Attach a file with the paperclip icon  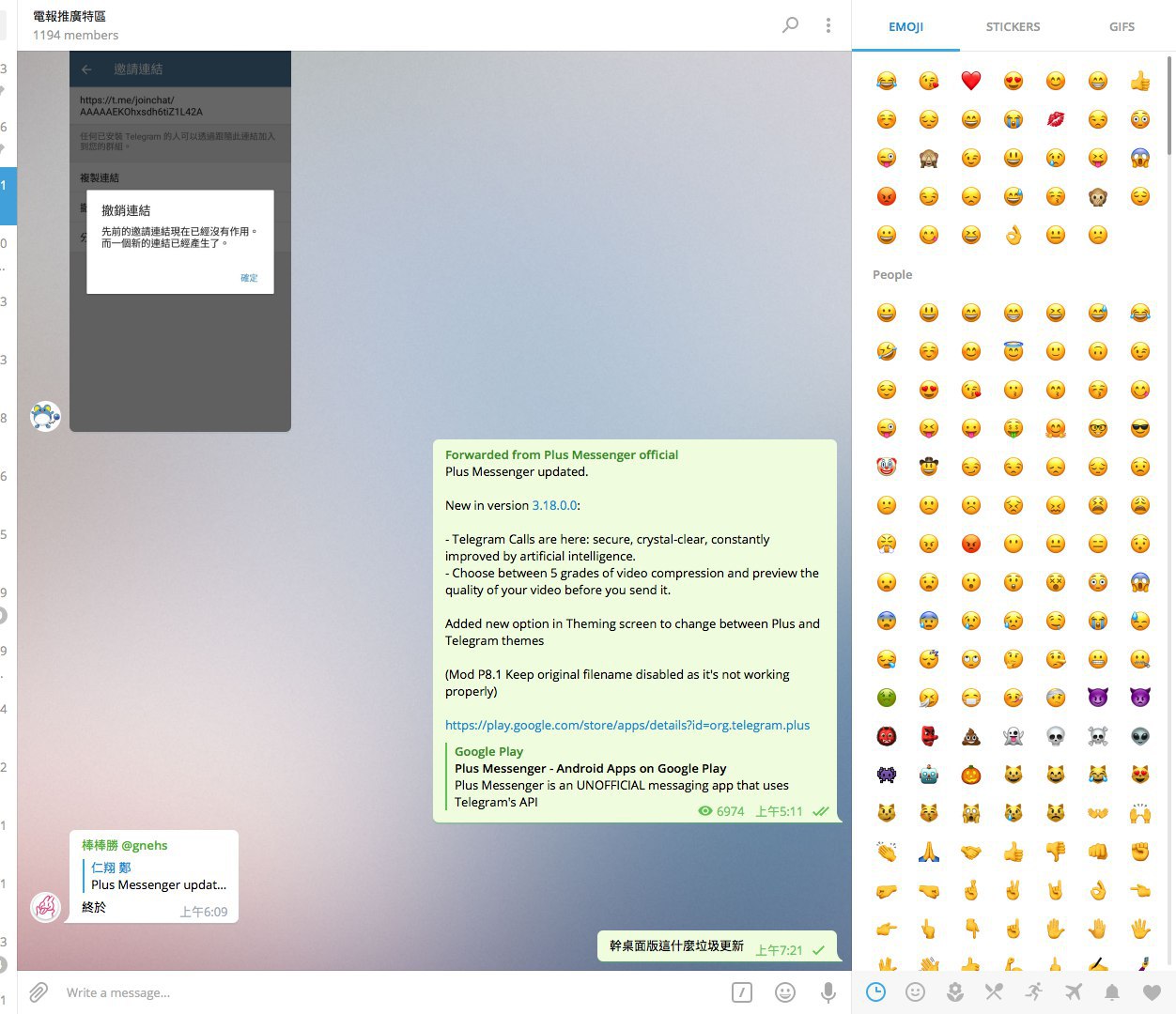39,992
